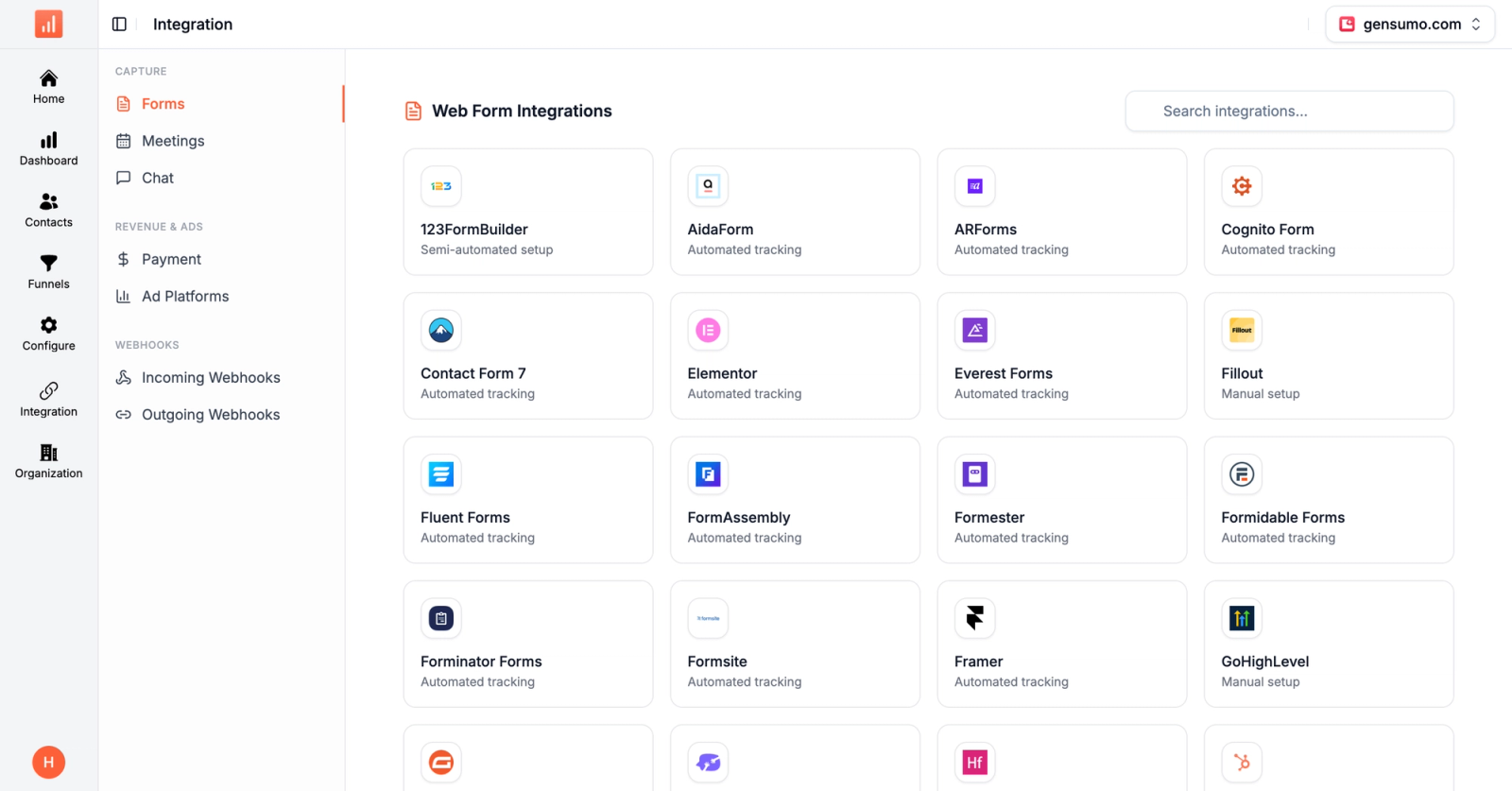Click the Formester logo icon
Screen dimensions: 1512x791
[975, 474]
